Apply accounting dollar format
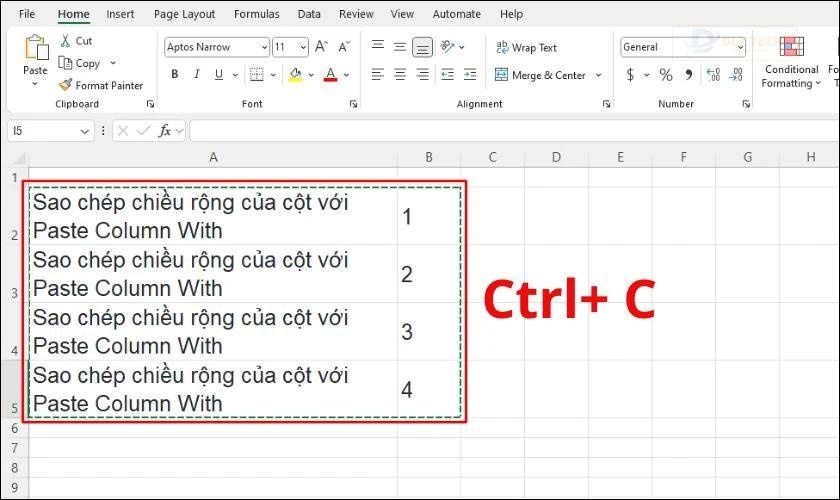This screenshot has width=840, height=500. point(631,74)
